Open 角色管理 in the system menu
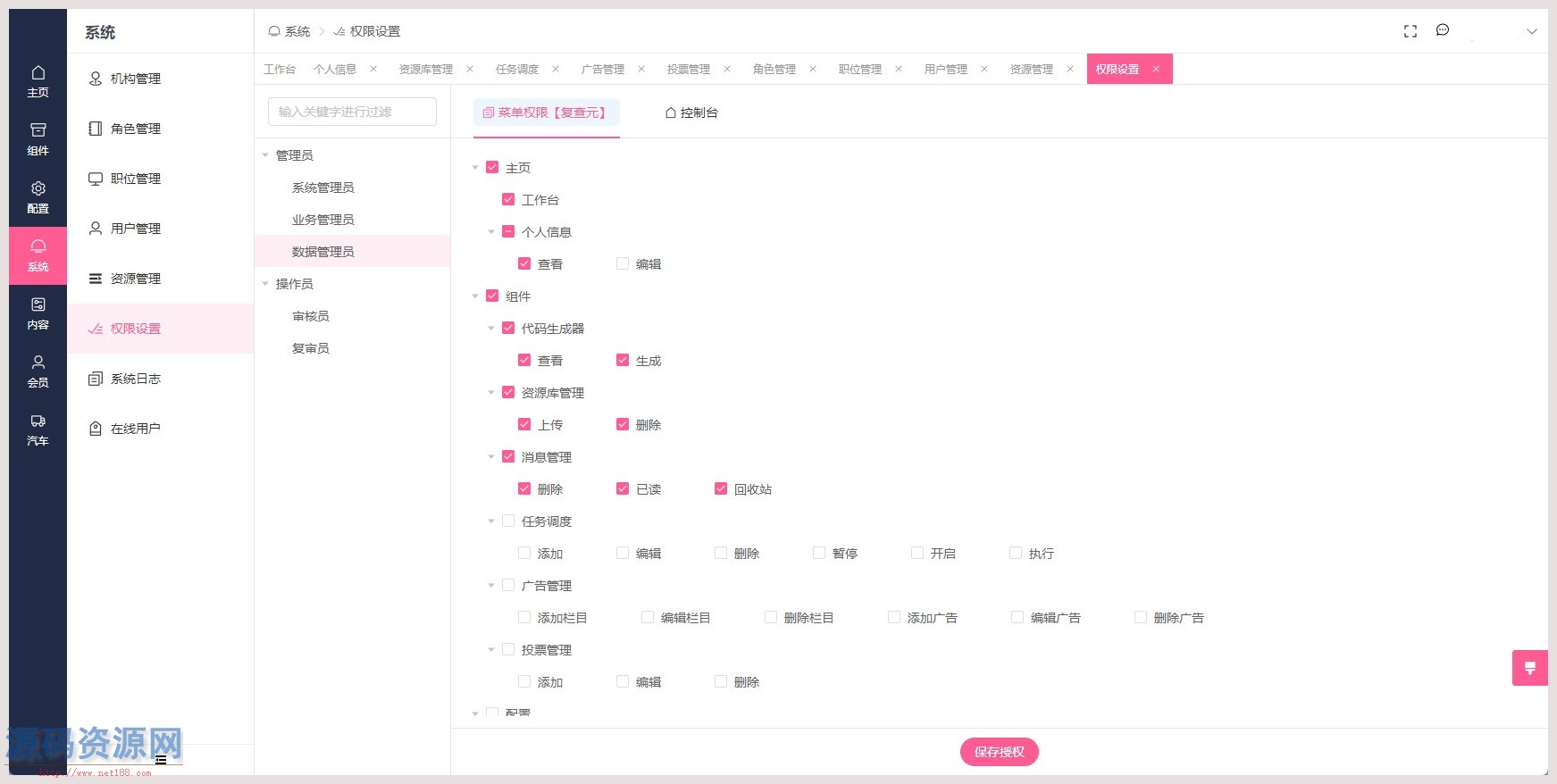The height and width of the screenshot is (784, 1557). (x=161, y=129)
